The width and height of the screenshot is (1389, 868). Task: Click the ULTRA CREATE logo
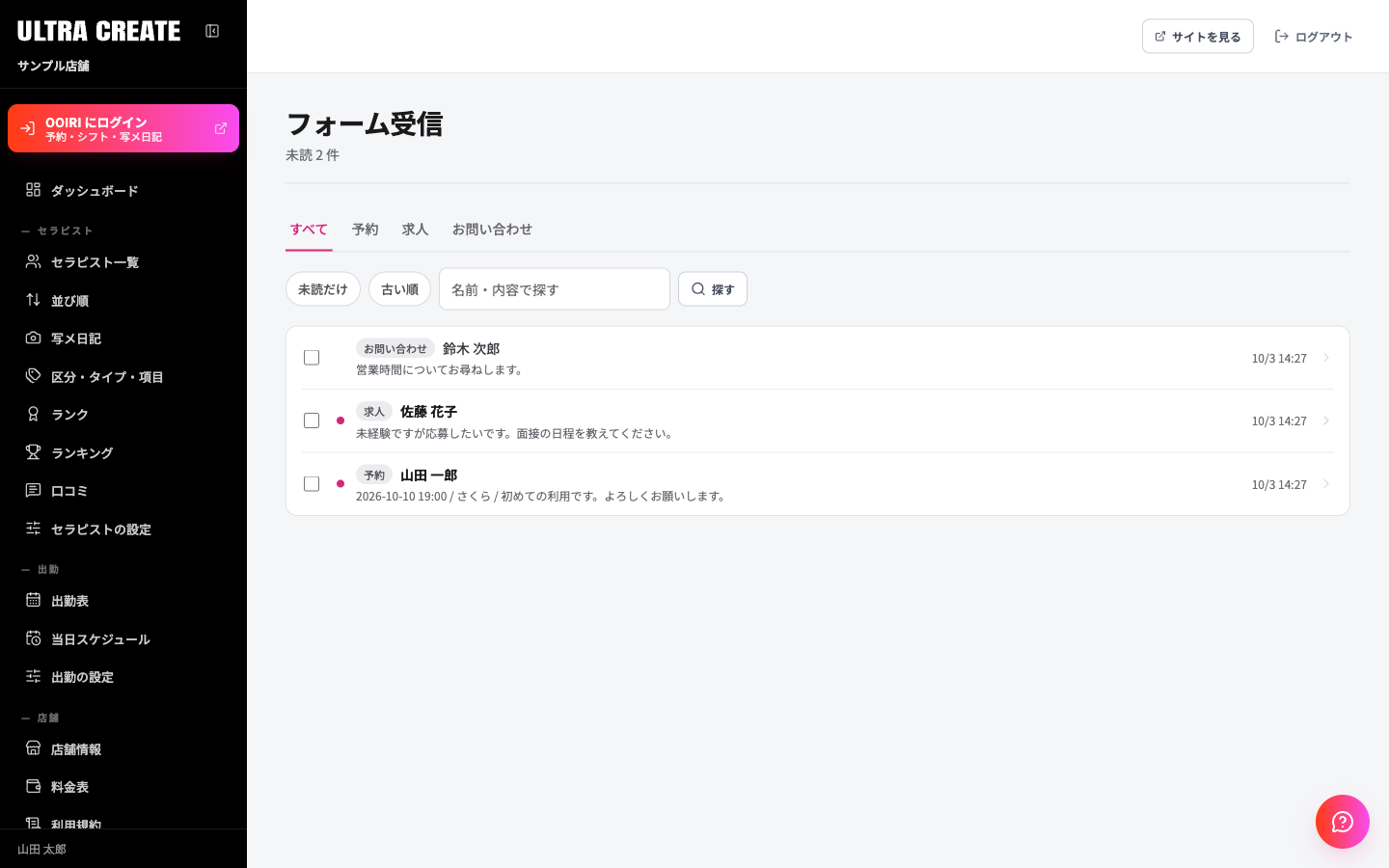(x=98, y=31)
